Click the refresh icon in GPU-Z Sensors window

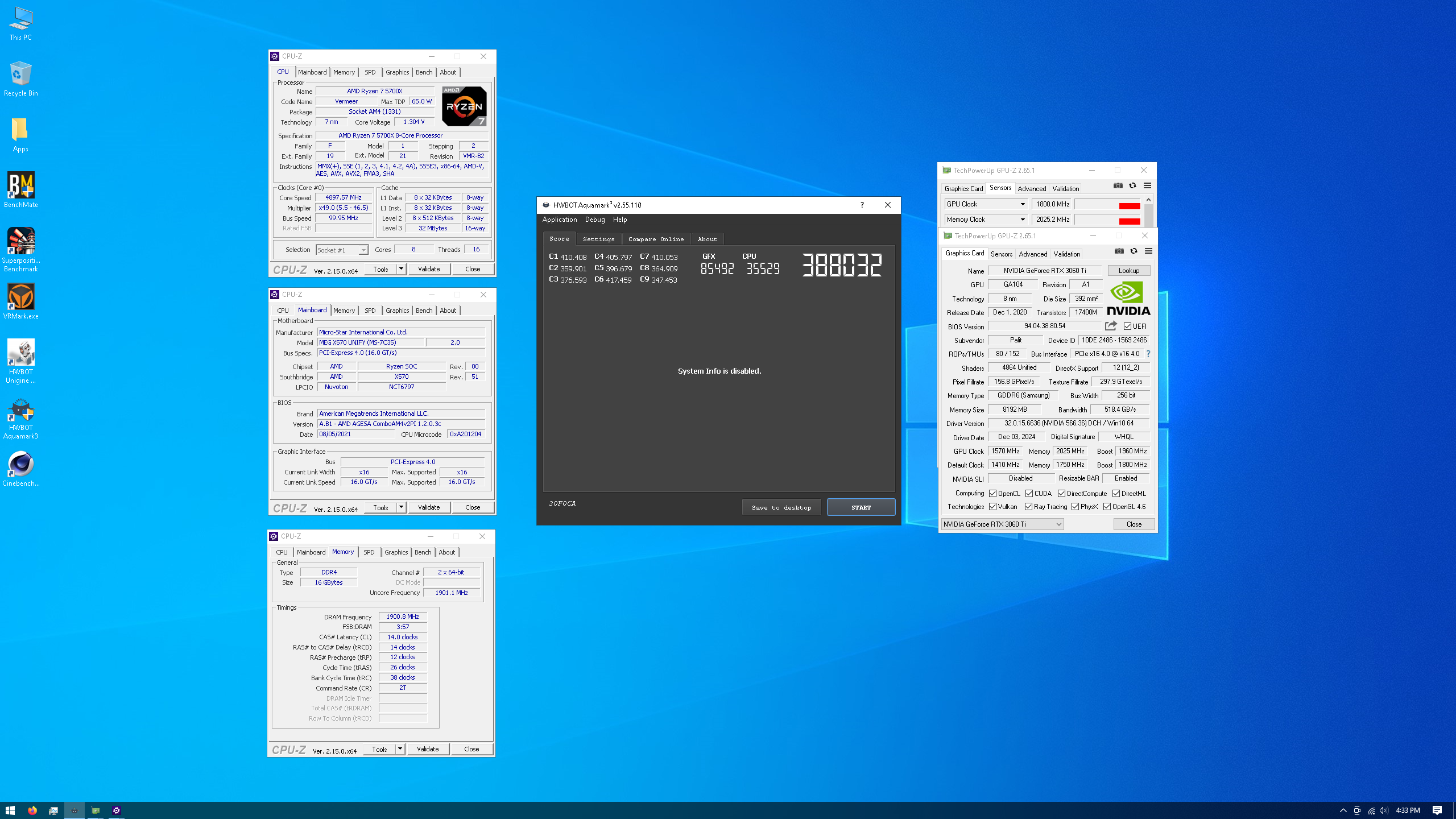pos(1132,185)
